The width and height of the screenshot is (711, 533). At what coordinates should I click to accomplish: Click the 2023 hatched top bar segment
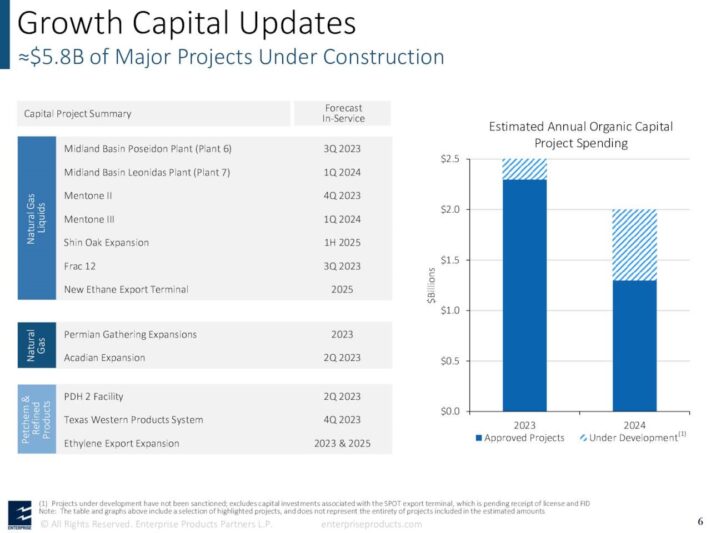point(524,169)
